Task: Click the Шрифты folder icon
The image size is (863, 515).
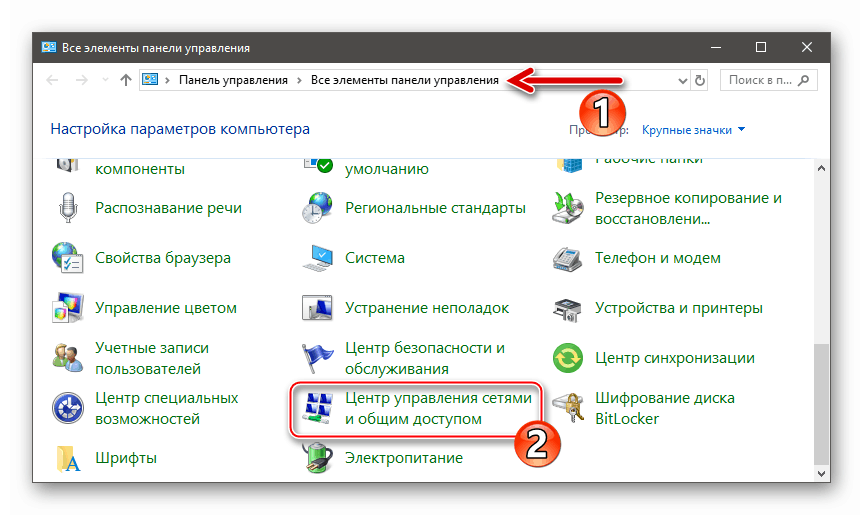Action: [68, 458]
